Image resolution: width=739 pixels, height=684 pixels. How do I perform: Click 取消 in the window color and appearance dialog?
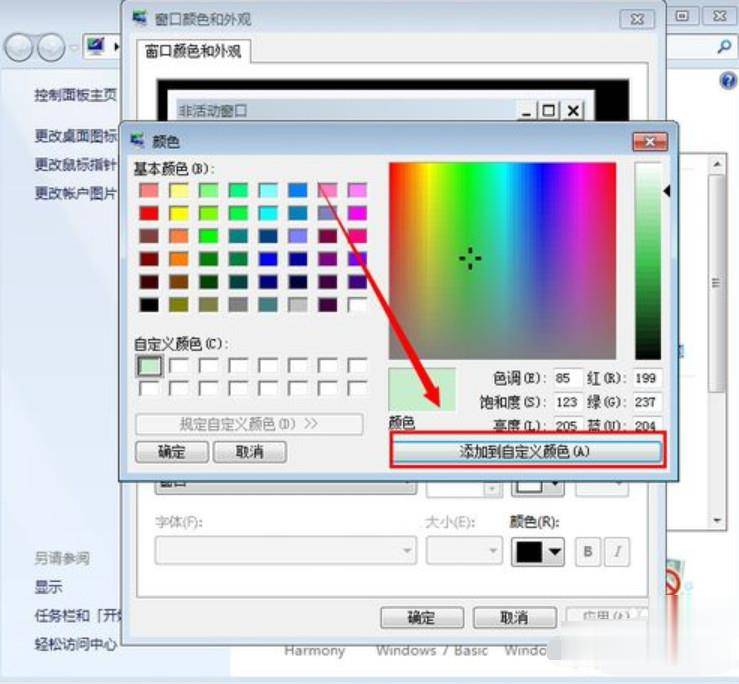point(514,617)
